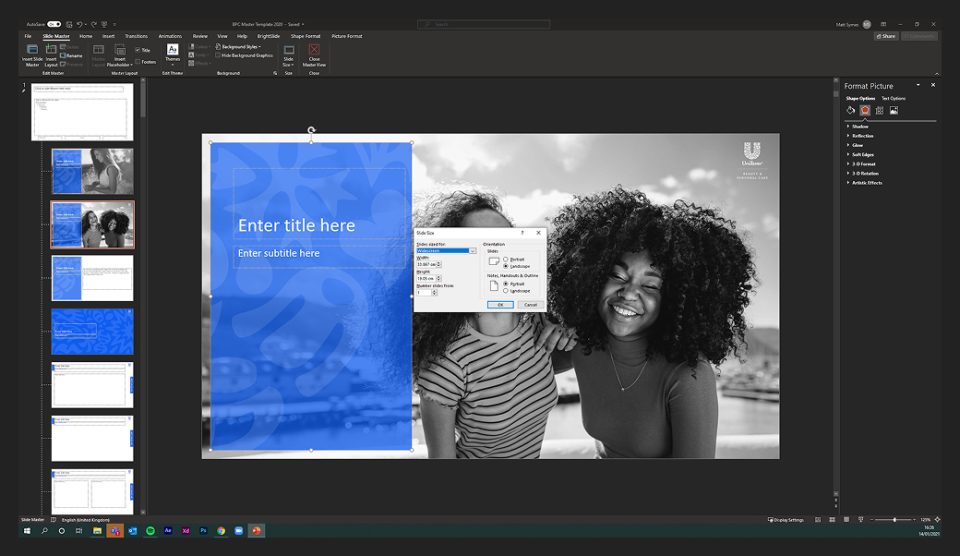Switch to the Transitions ribbon tab
The height and width of the screenshot is (556, 960).
point(136,36)
